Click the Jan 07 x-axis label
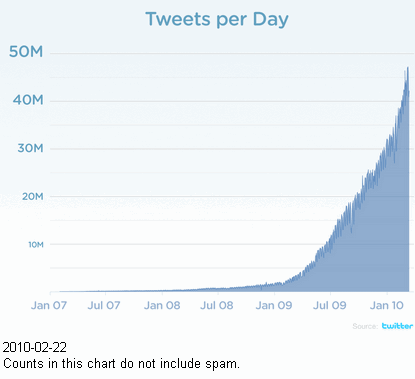This screenshot has height=379, width=415. 49,305
